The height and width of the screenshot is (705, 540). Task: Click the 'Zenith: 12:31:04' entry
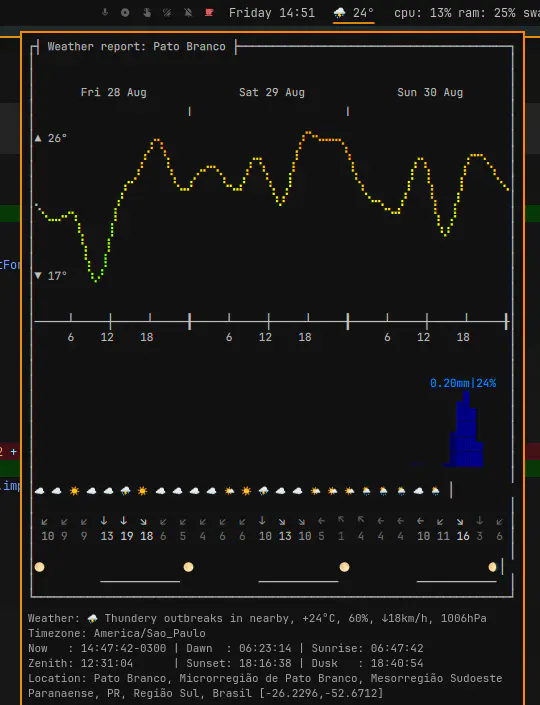click(80, 663)
